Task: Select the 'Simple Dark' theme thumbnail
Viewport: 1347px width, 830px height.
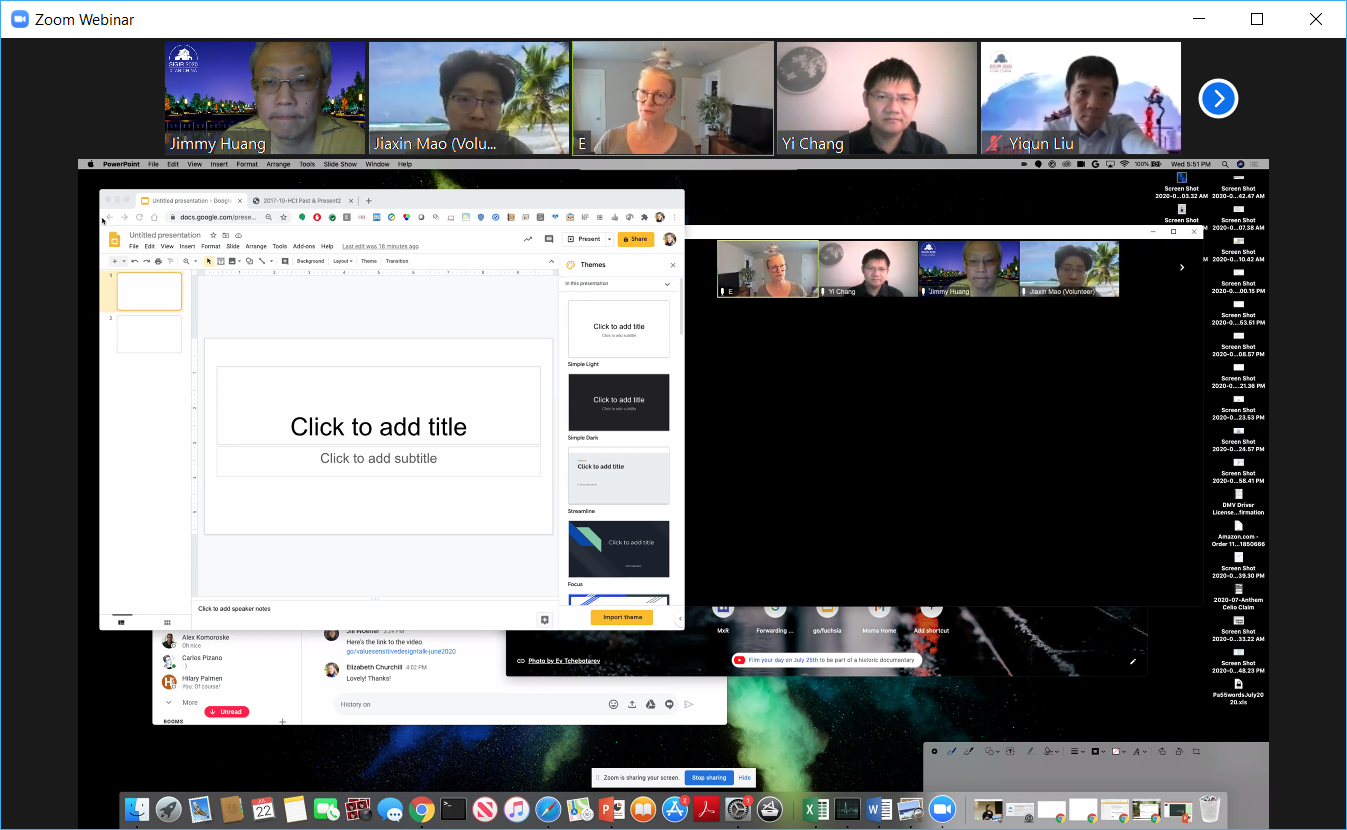Action: 618,402
